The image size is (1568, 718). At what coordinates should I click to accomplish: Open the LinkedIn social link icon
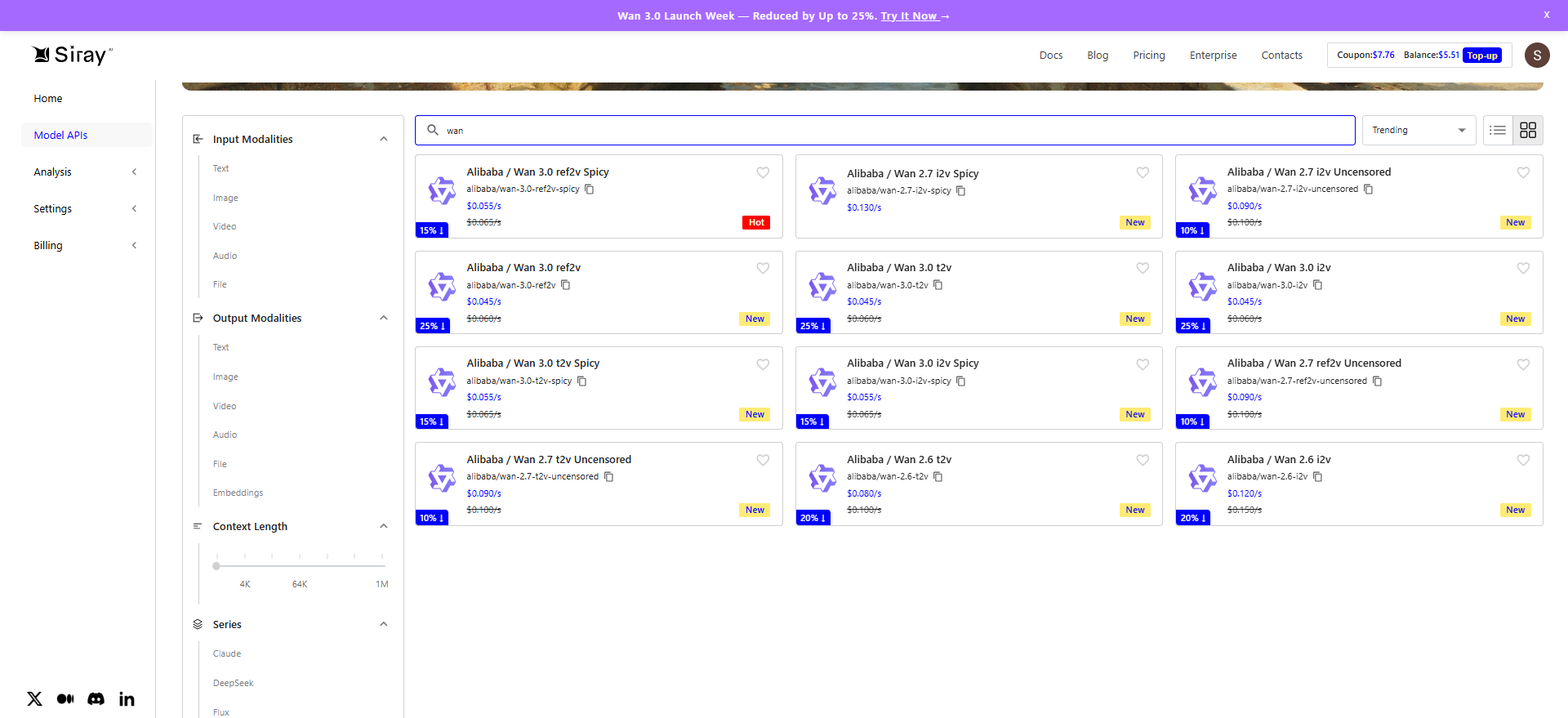point(127,698)
